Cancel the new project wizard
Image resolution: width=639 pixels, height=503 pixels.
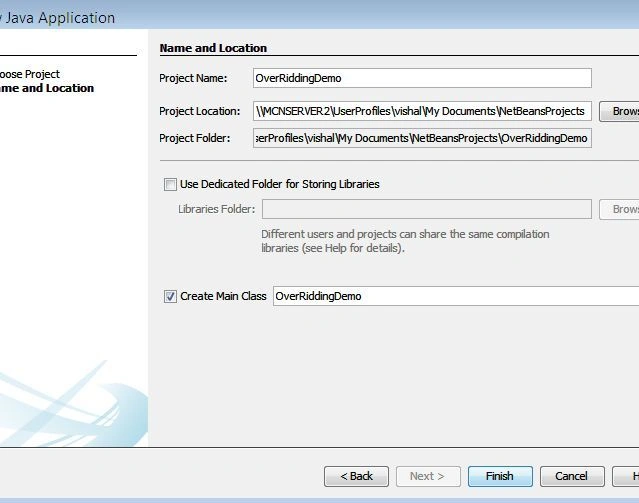(572, 476)
